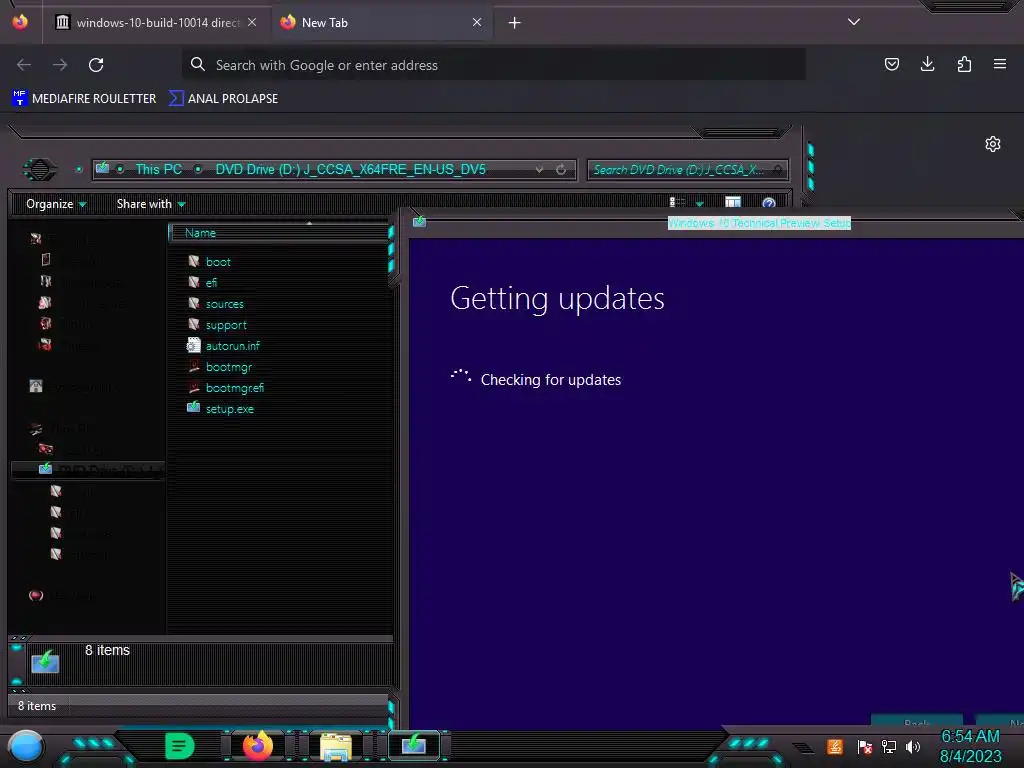Open Firefox View pinned icon

20,22
